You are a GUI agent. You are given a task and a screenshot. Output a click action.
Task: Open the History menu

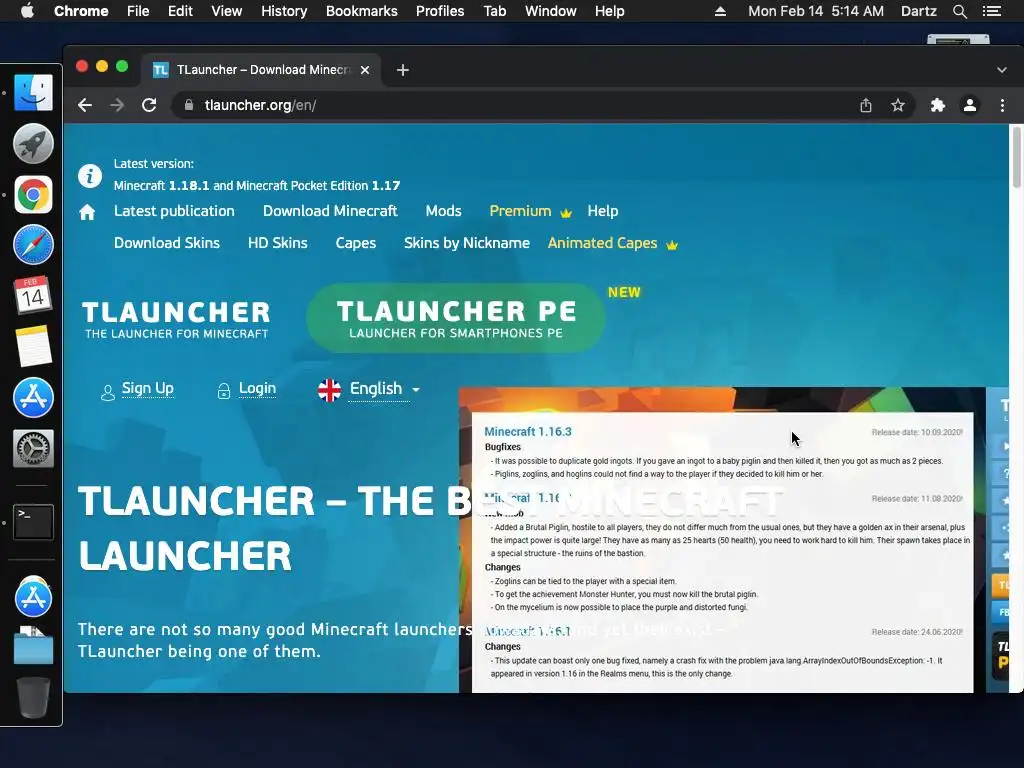[284, 11]
